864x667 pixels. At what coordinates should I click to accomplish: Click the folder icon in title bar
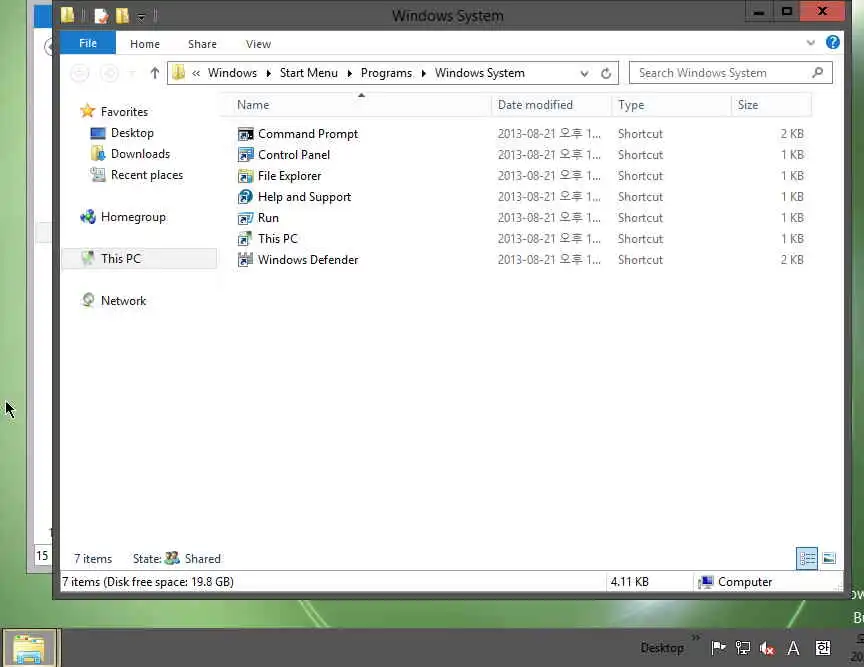coord(68,15)
